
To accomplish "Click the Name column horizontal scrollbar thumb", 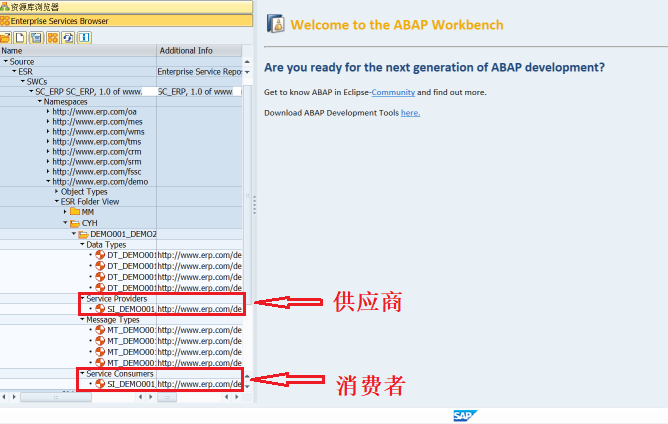I will coord(56,397).
